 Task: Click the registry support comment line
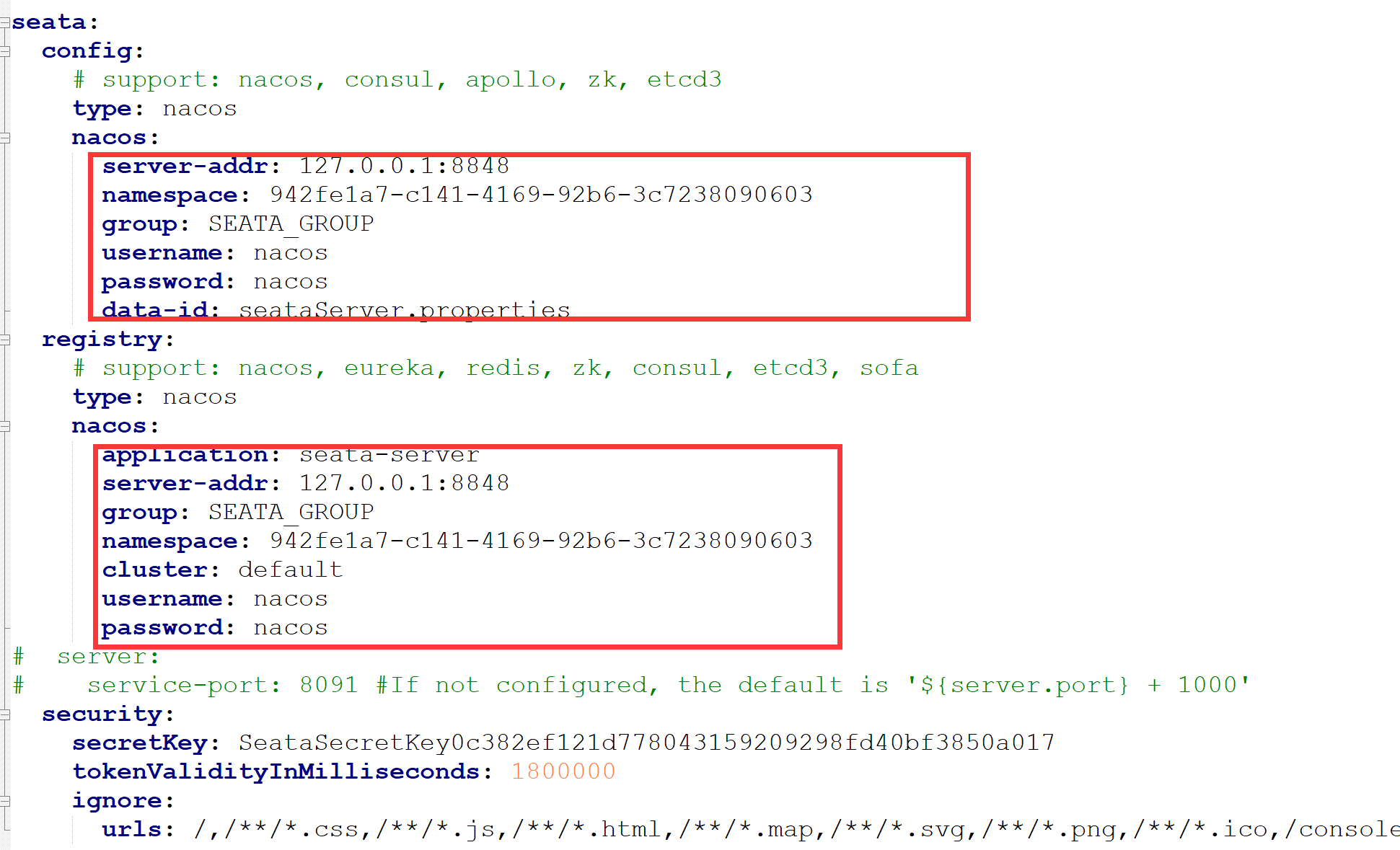coord(496,368)
